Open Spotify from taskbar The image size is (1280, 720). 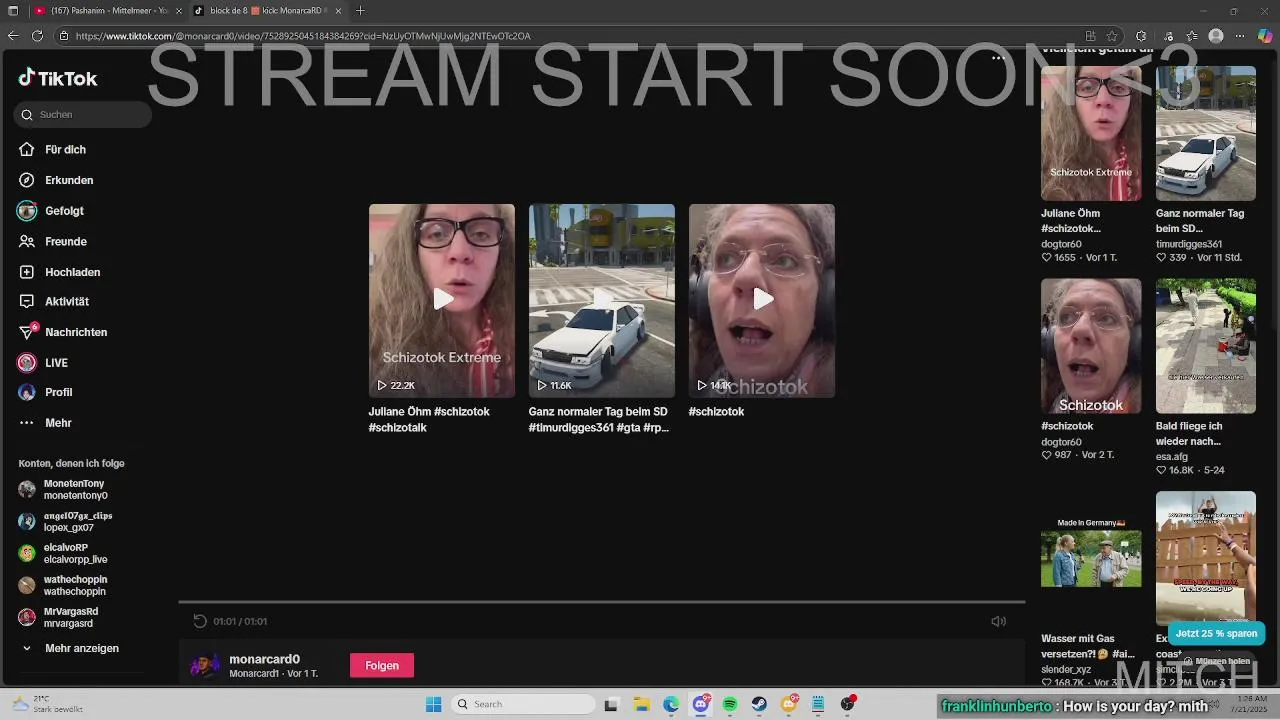coord(730,704)
